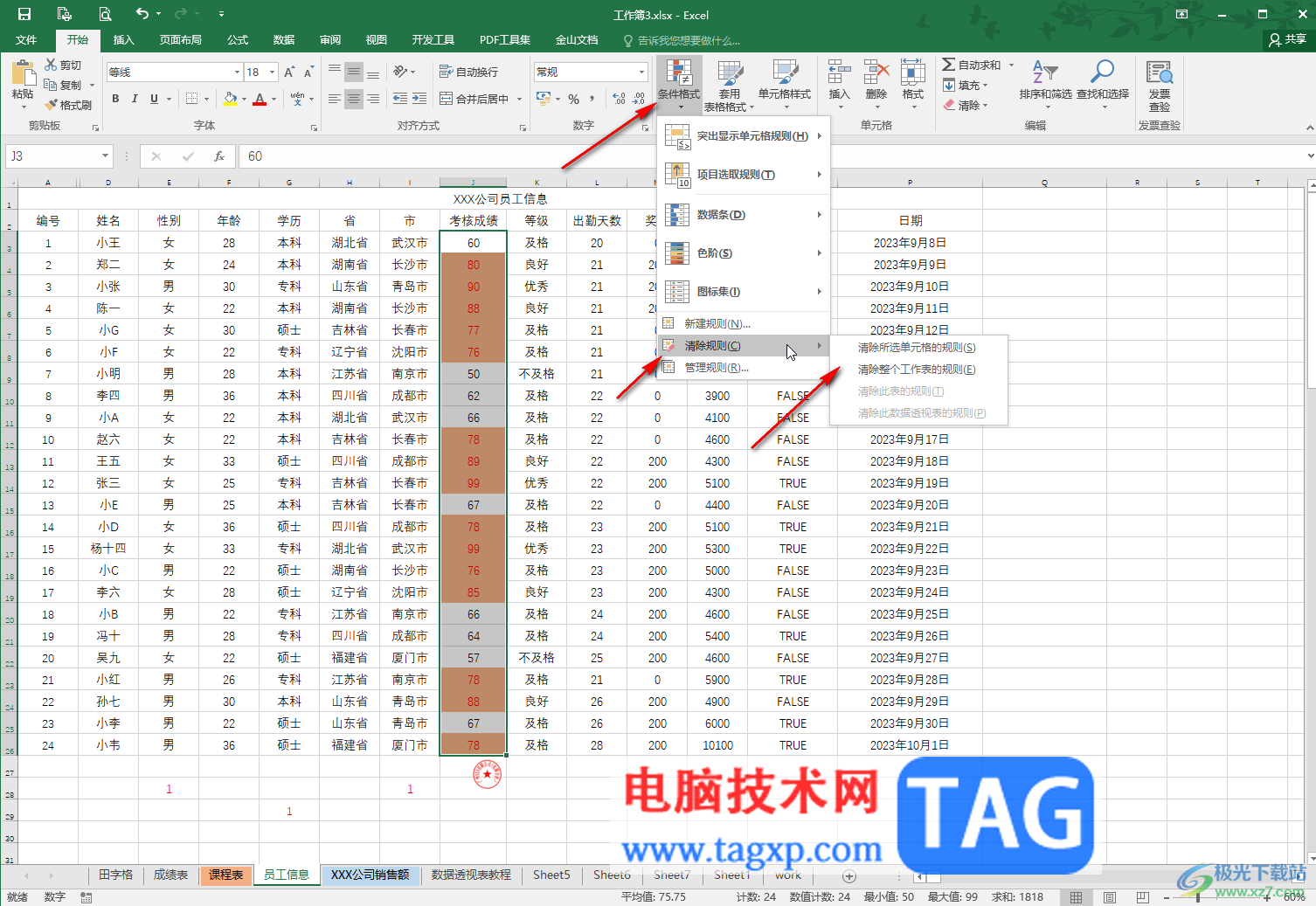Click the fill color bucket swatch

tap(230, 99)
